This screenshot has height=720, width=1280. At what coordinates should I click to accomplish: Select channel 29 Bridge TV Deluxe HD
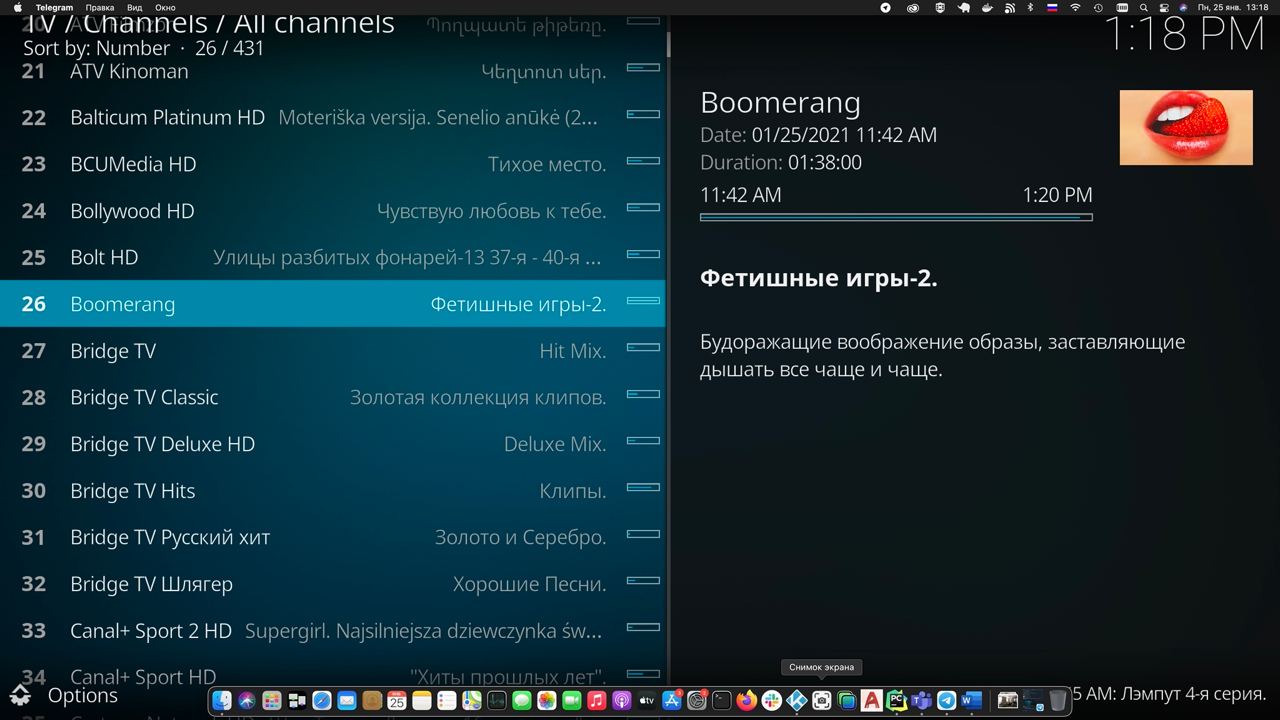coord(332,444)
